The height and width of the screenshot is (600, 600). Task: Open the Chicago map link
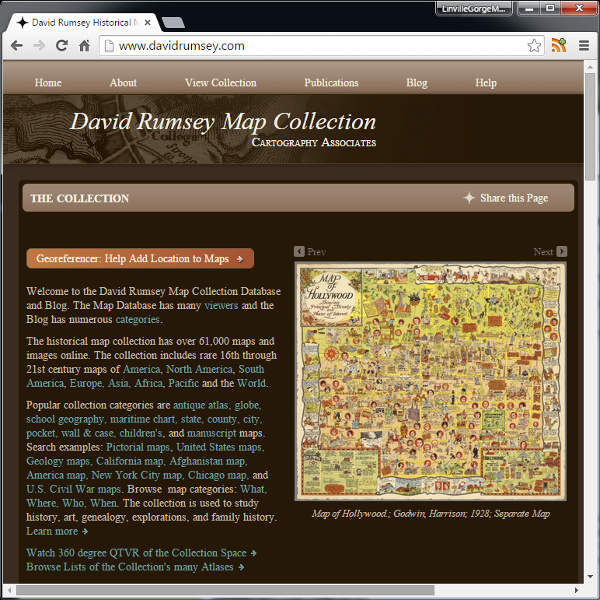tap(217, 475)
